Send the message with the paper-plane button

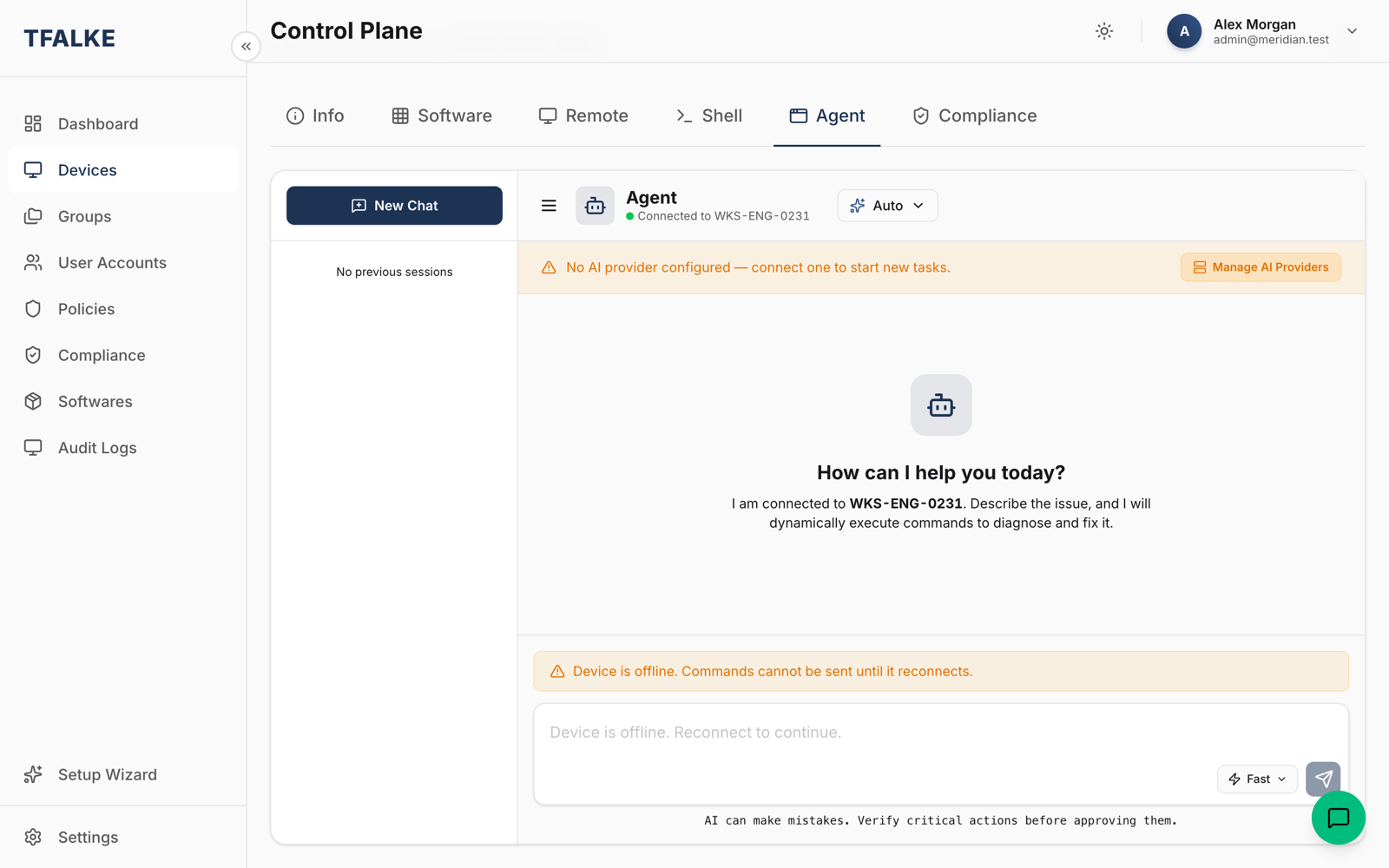[x=1323, y=779]
